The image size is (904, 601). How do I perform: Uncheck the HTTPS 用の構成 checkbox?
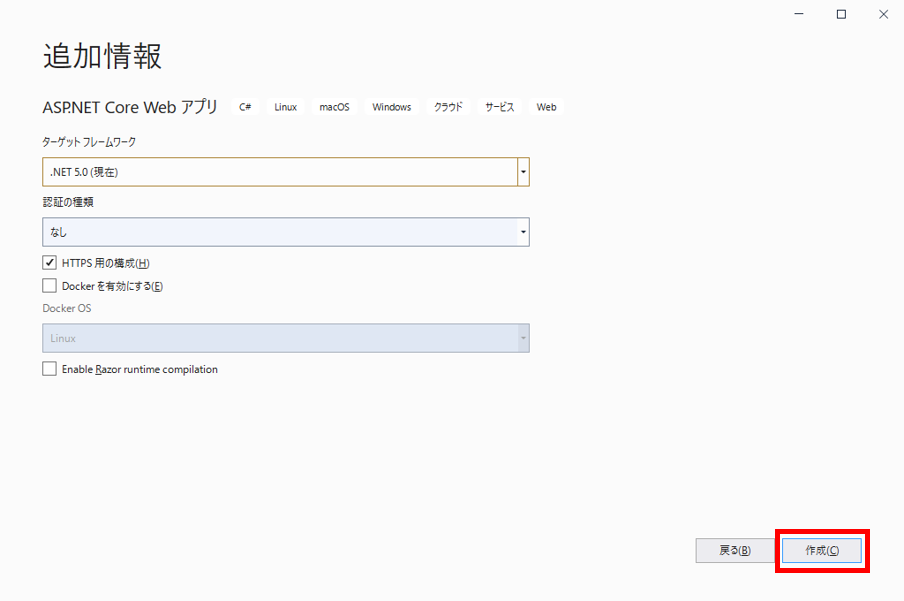coord(50,263)
